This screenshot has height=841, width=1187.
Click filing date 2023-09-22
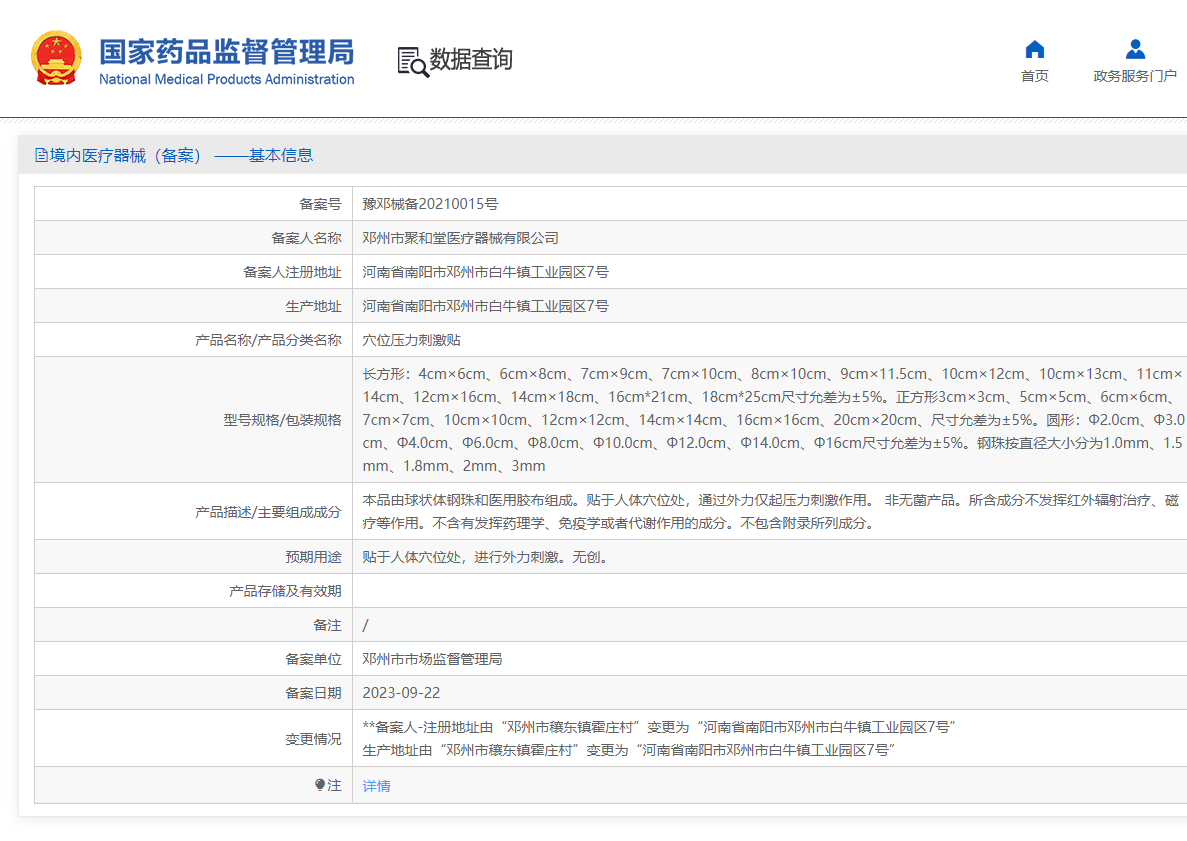point(401,693)
